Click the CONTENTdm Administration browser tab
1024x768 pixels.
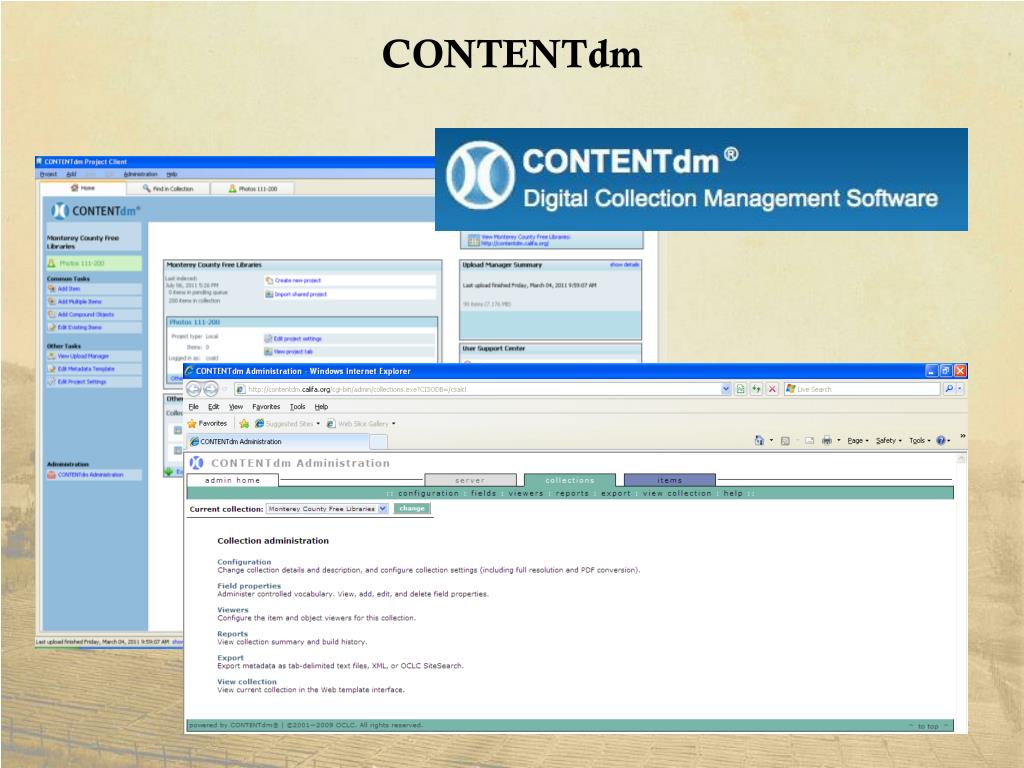click(x=279, y=442)
